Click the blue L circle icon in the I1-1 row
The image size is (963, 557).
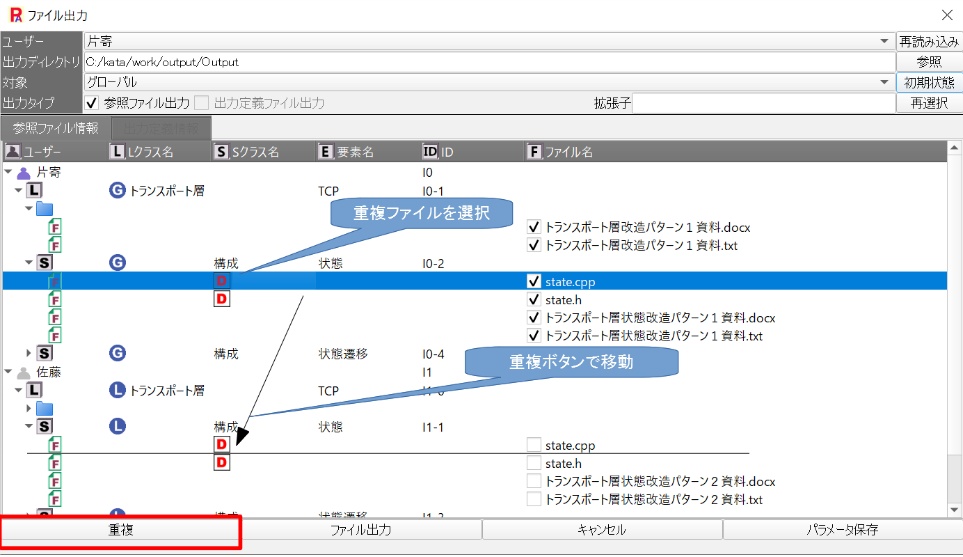click(x=117, y=426)
